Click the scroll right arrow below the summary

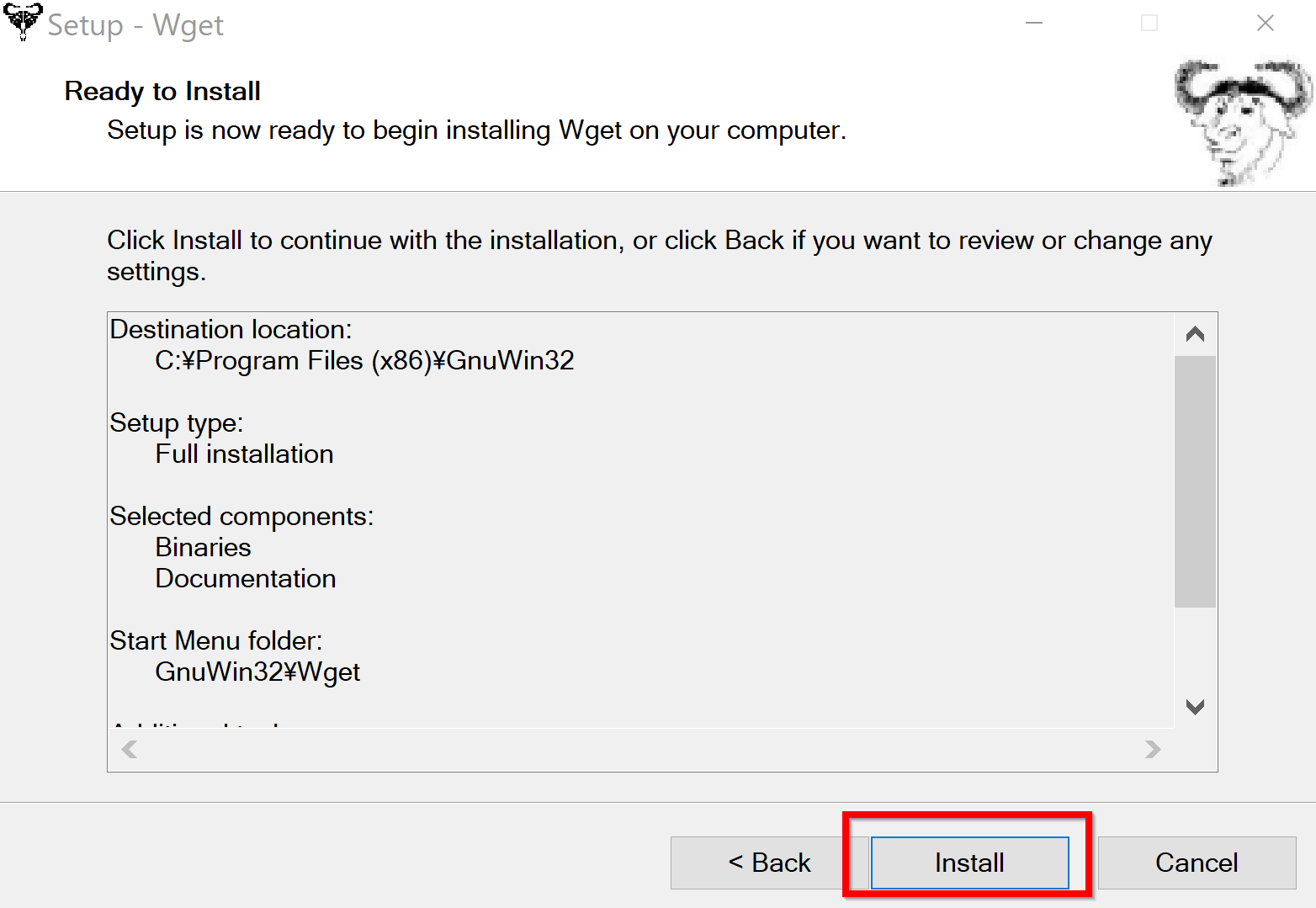coord(1153,749)
